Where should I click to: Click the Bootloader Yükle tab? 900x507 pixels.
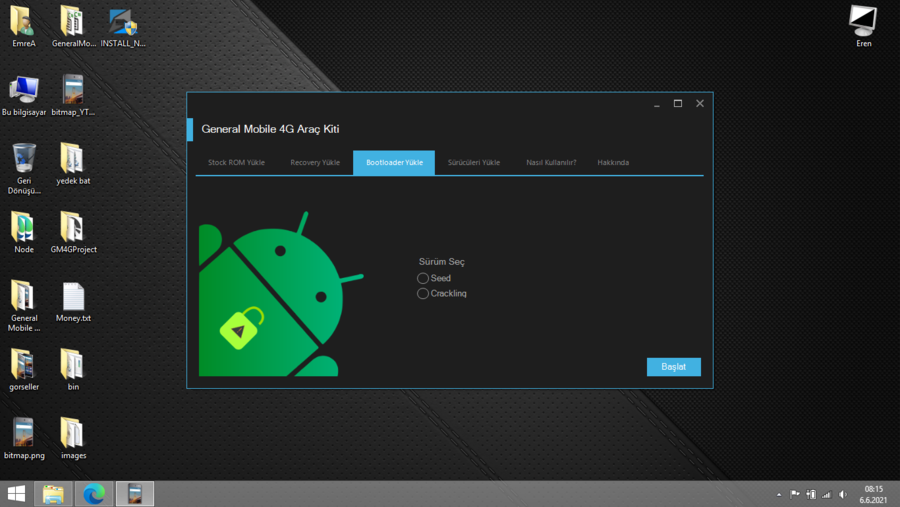(x=394, y=162)
